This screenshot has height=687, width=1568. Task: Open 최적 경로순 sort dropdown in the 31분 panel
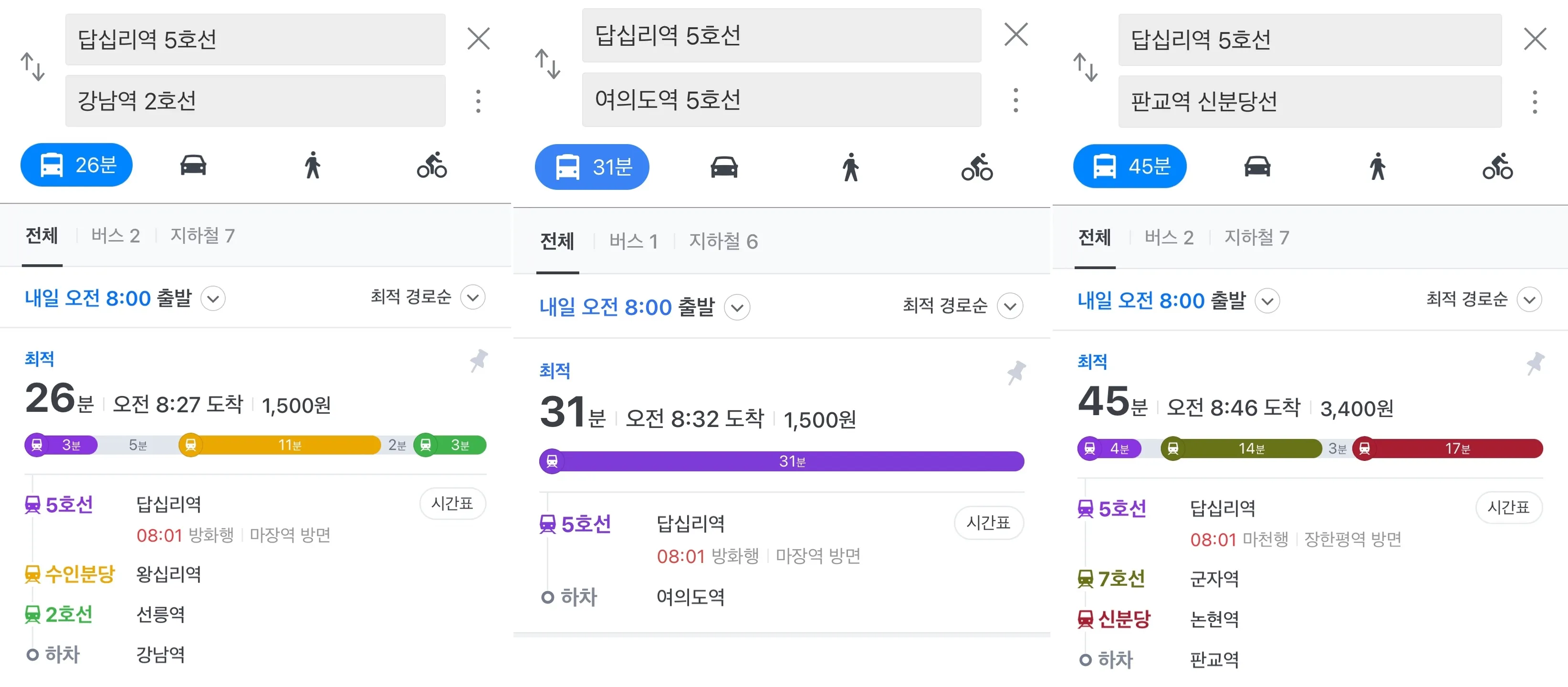point(1010,306)
